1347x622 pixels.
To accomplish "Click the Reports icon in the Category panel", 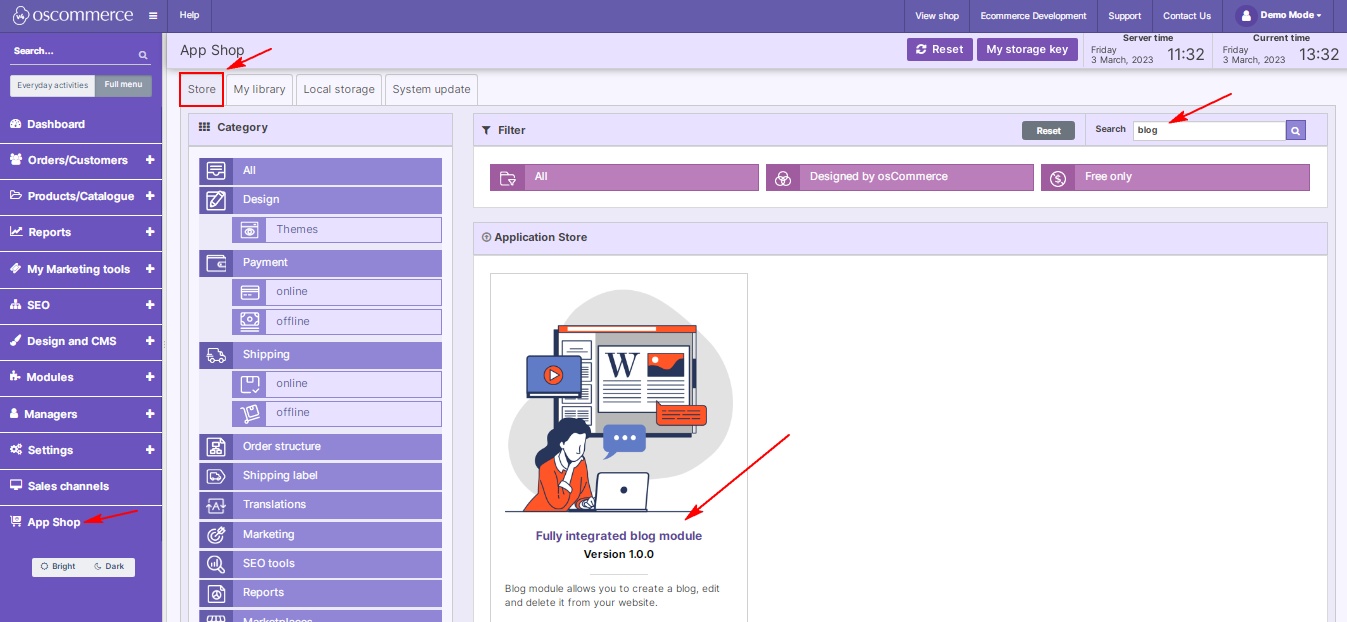I will pyautogui.click(x=216, y=593).
